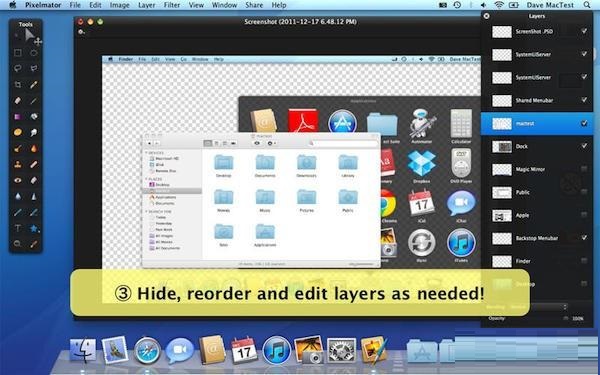Screen dimensions: 600x375
Task: Click the 100% opacity value field
Action: tap(578, 318)
